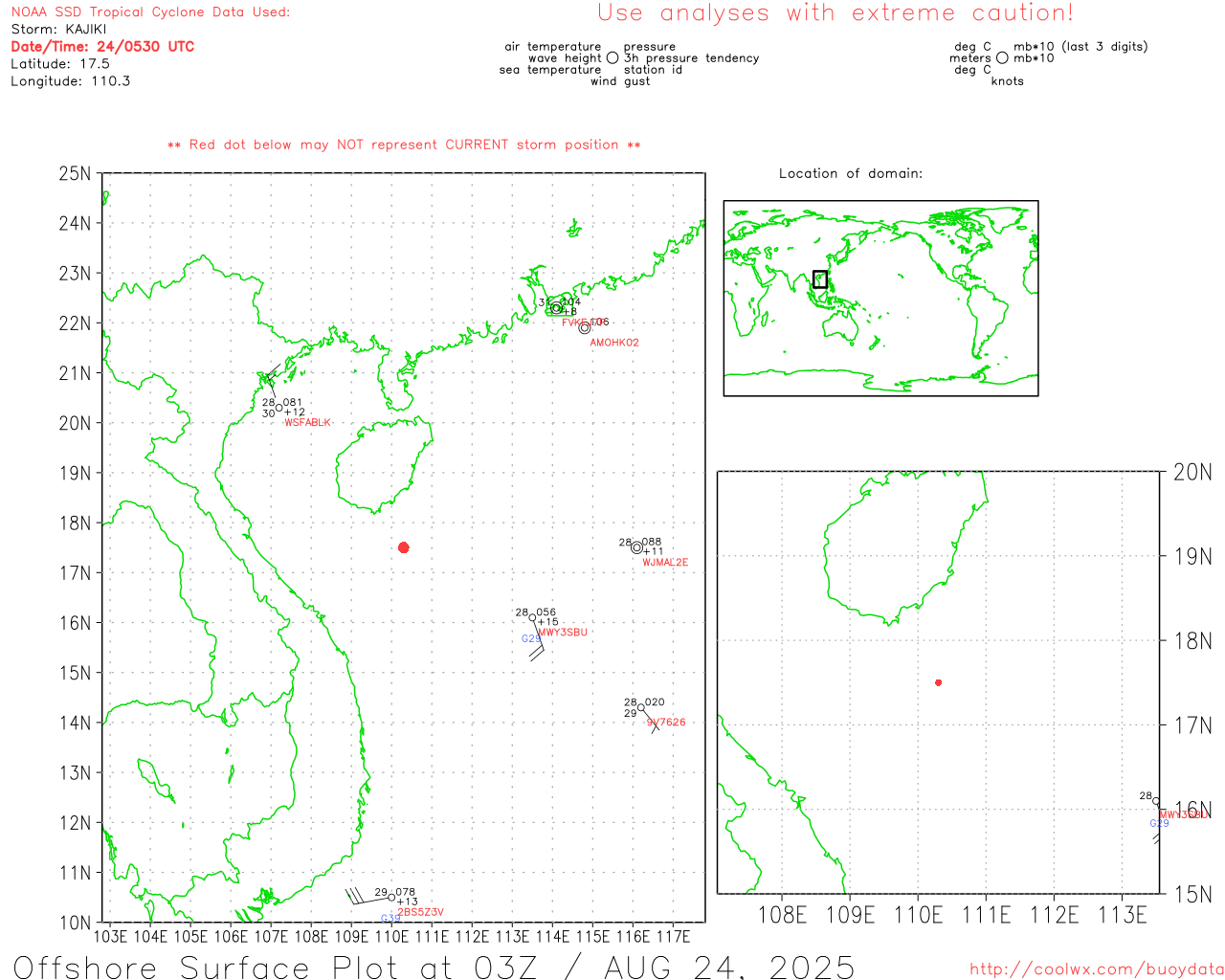Open the coolwx.com/buoydata URL
The image size is (1225, 980).
[x=1097, y=969]
